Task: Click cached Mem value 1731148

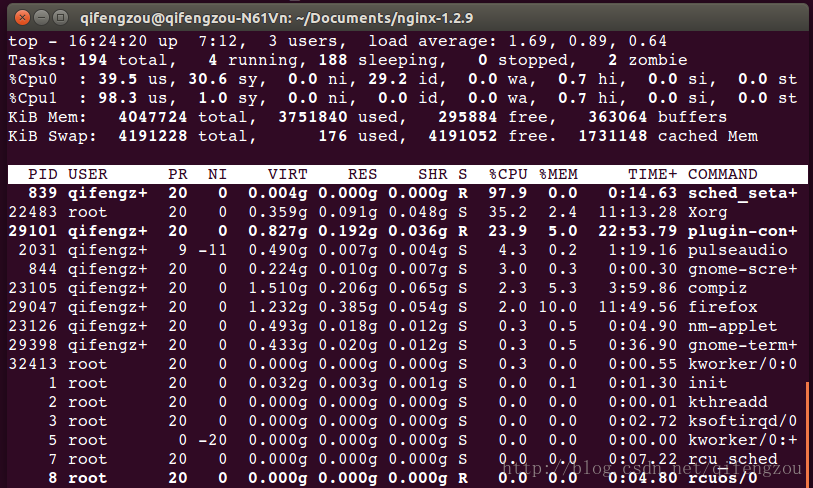Action: tap(612, 136)
